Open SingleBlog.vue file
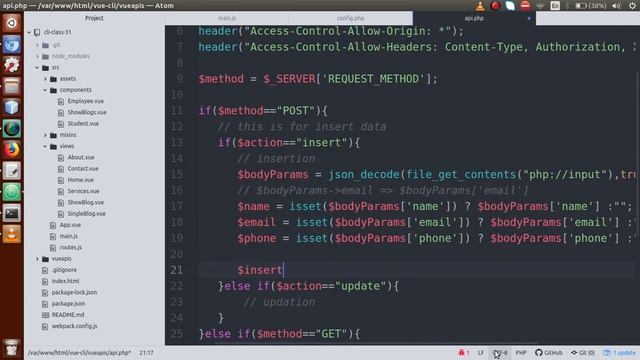Viewport: 640px width, 360px height. 87,214
